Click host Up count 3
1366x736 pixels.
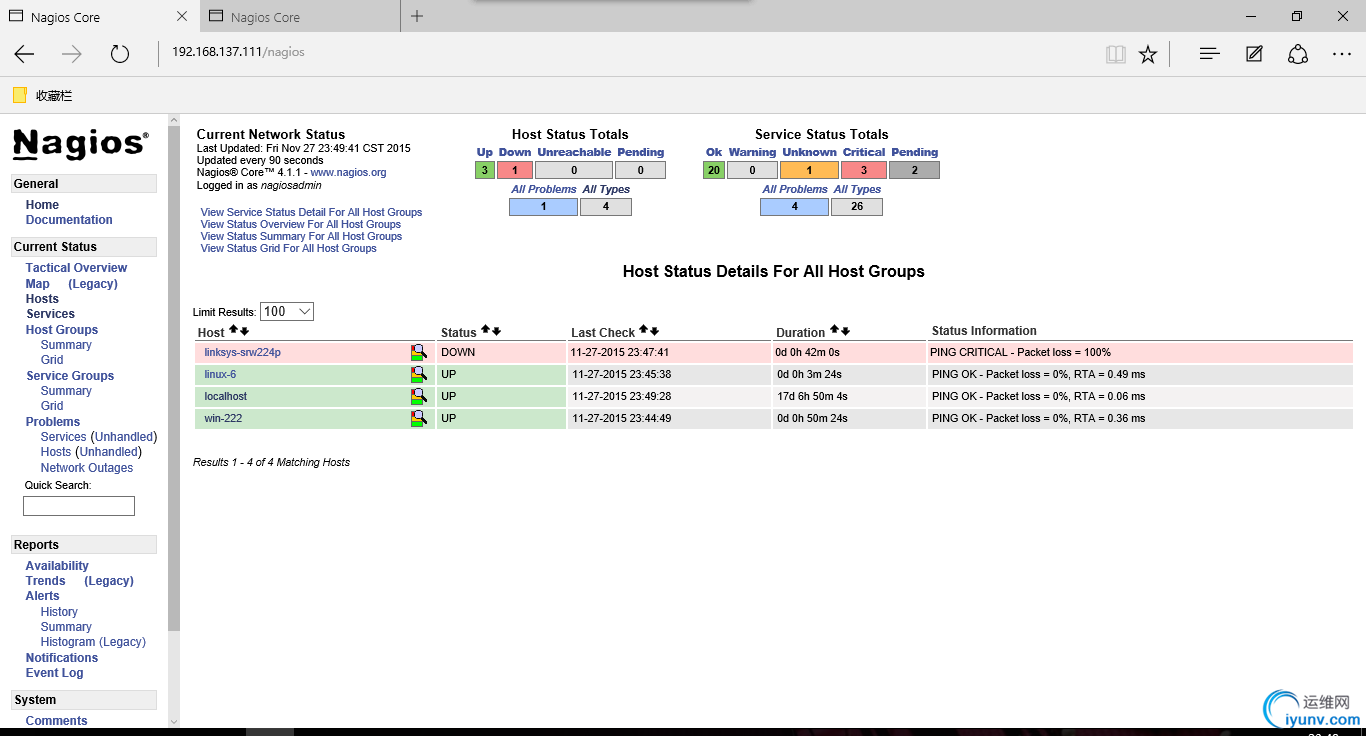(485, 170)
